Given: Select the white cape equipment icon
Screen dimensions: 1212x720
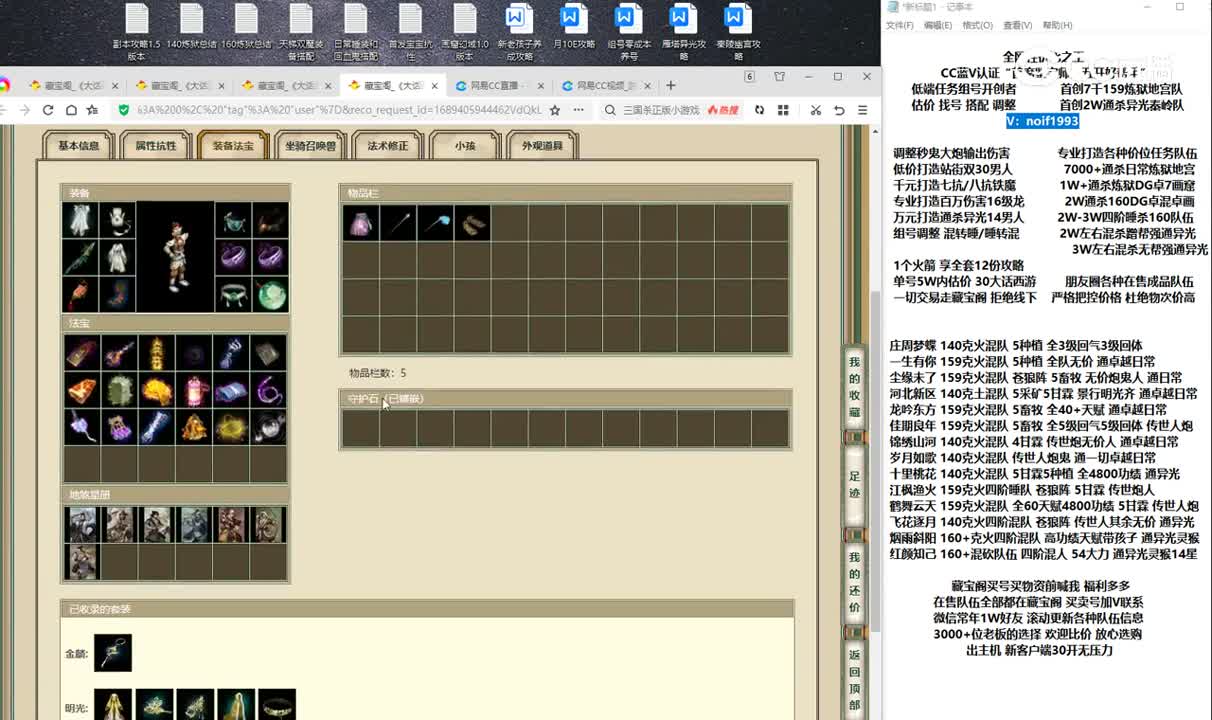Looking at the screenshot, I should point(80,220).
